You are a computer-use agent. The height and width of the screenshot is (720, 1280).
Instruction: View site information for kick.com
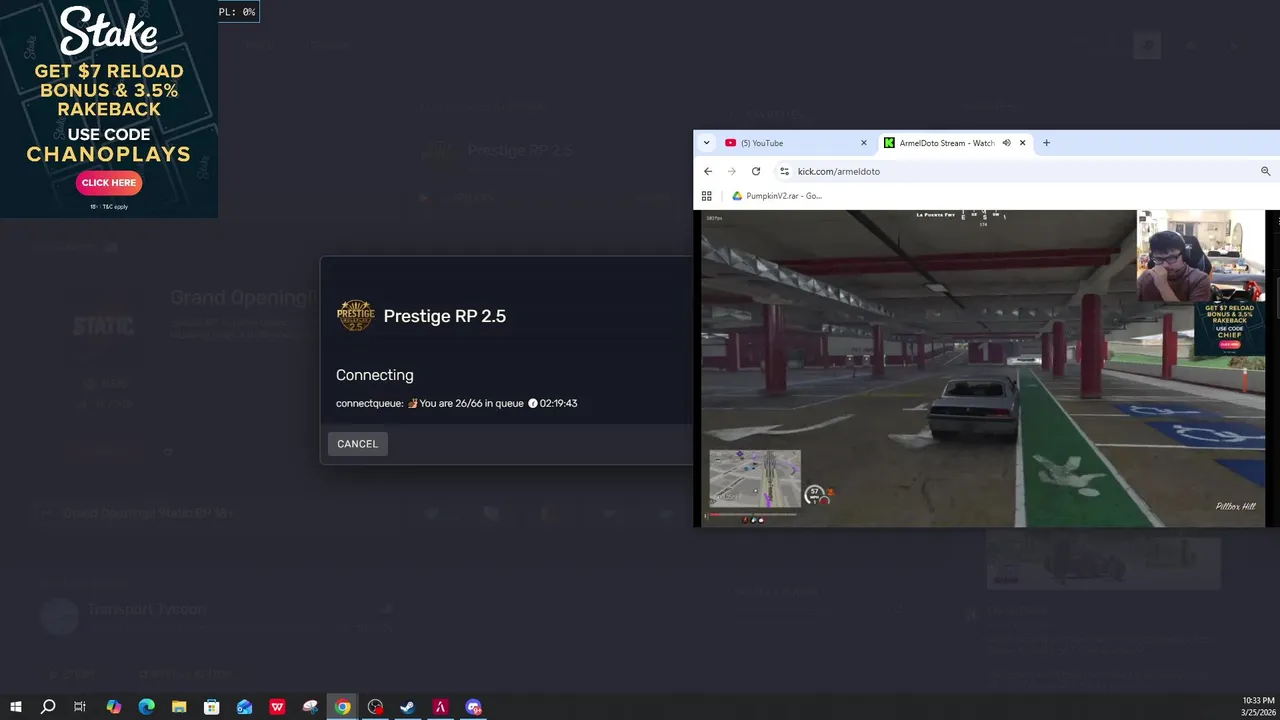point(785,171)
